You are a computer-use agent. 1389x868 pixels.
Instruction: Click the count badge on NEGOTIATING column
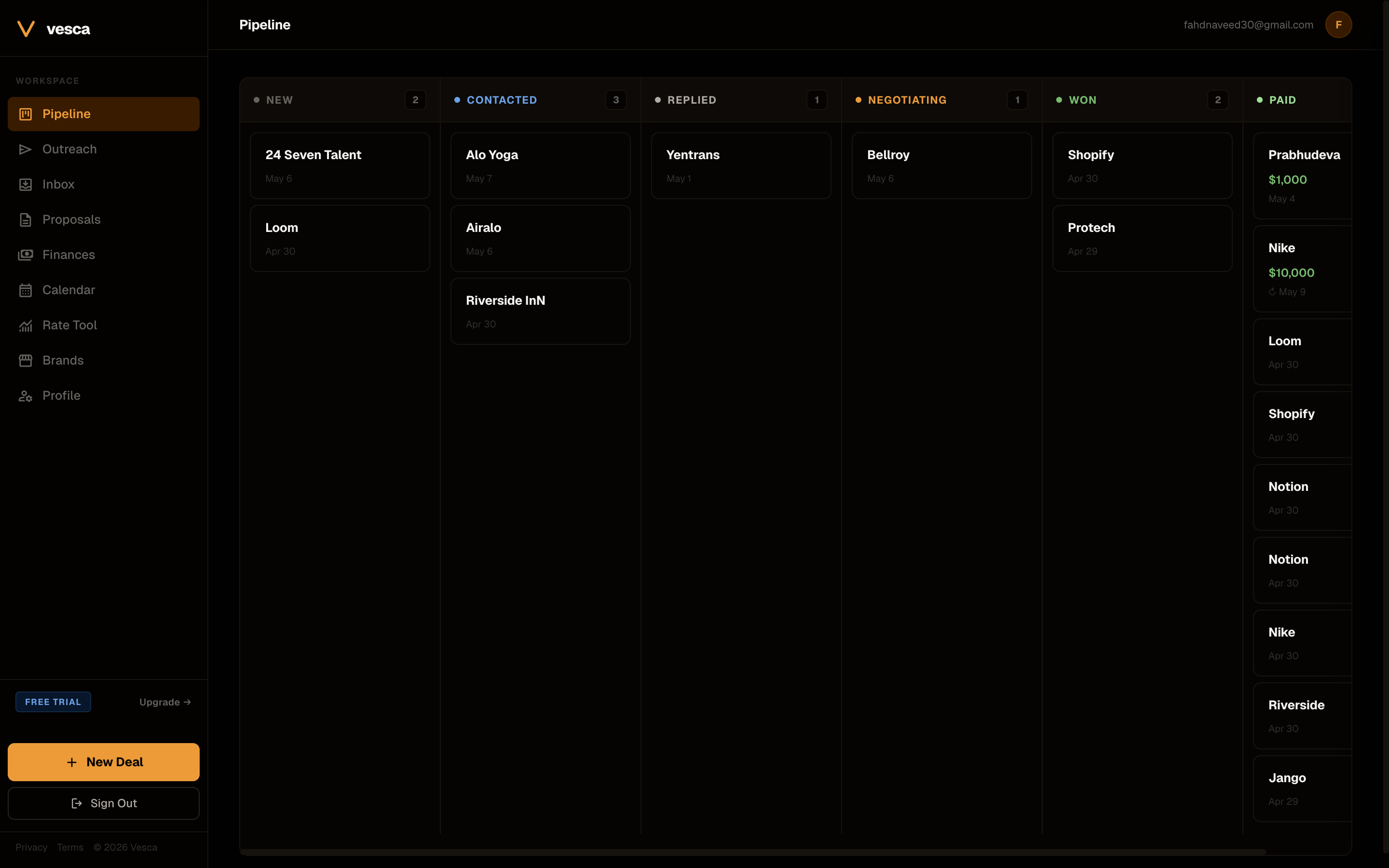coord(1017,100)
